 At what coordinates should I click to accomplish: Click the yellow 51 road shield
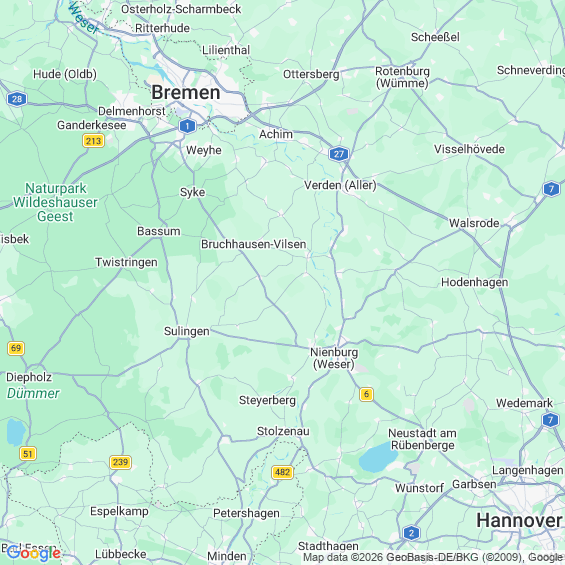(28, 454)
